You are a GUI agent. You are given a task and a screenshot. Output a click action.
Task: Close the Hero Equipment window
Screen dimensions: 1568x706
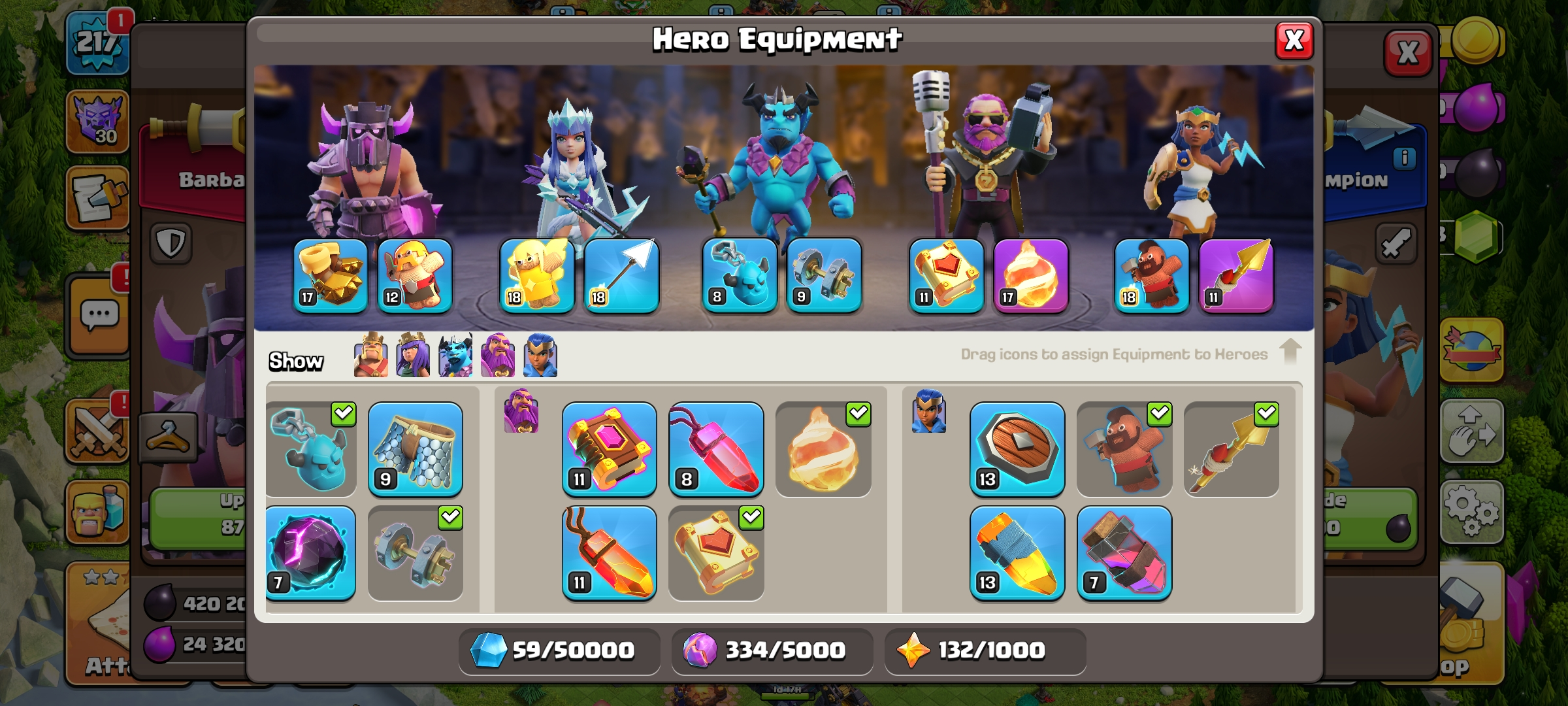(1294, 41)
